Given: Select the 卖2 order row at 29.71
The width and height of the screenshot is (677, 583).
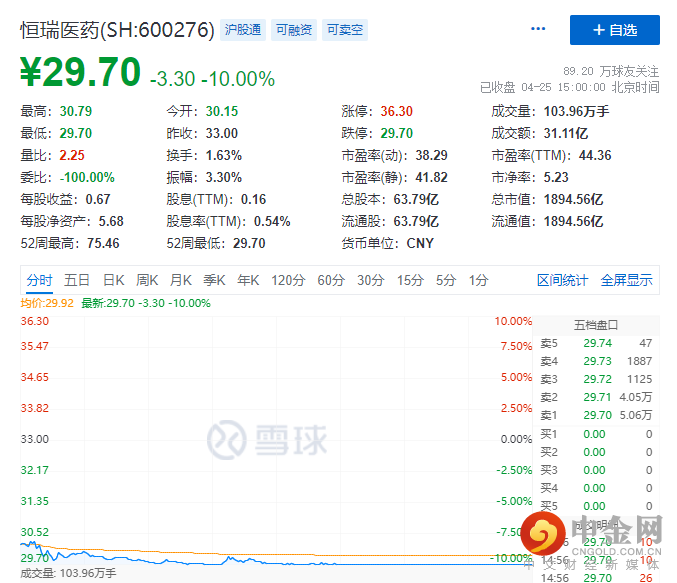Looking at the screenshot, I should click(596, 397).
